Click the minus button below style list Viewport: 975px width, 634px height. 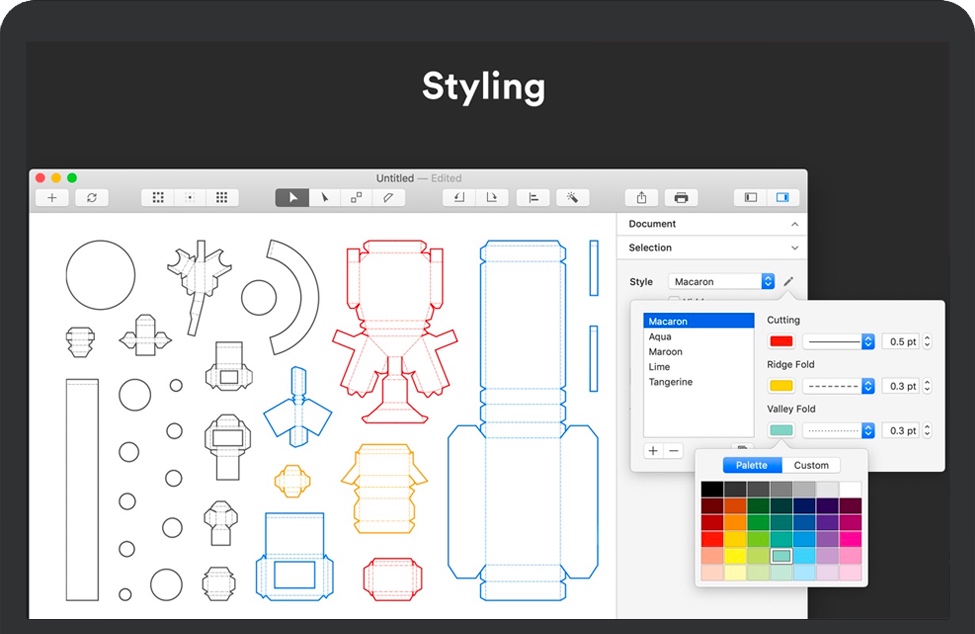tap(674, 451)
